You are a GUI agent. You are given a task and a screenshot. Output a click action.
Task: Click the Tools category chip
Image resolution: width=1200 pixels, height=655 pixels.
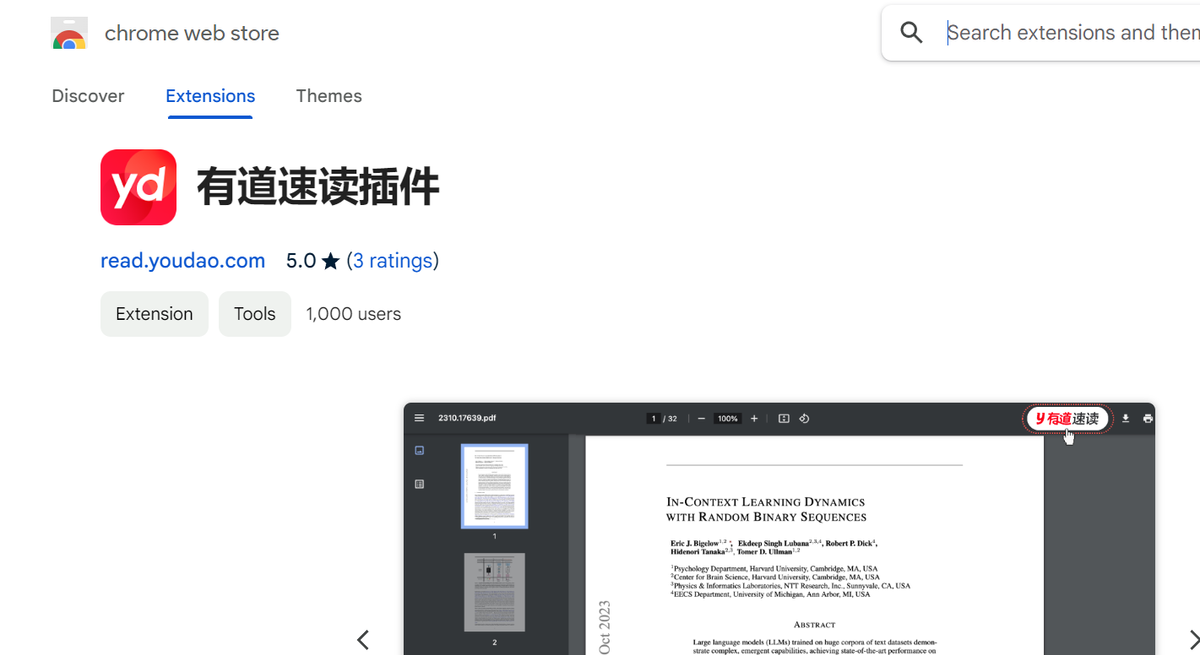coord(254,313)
